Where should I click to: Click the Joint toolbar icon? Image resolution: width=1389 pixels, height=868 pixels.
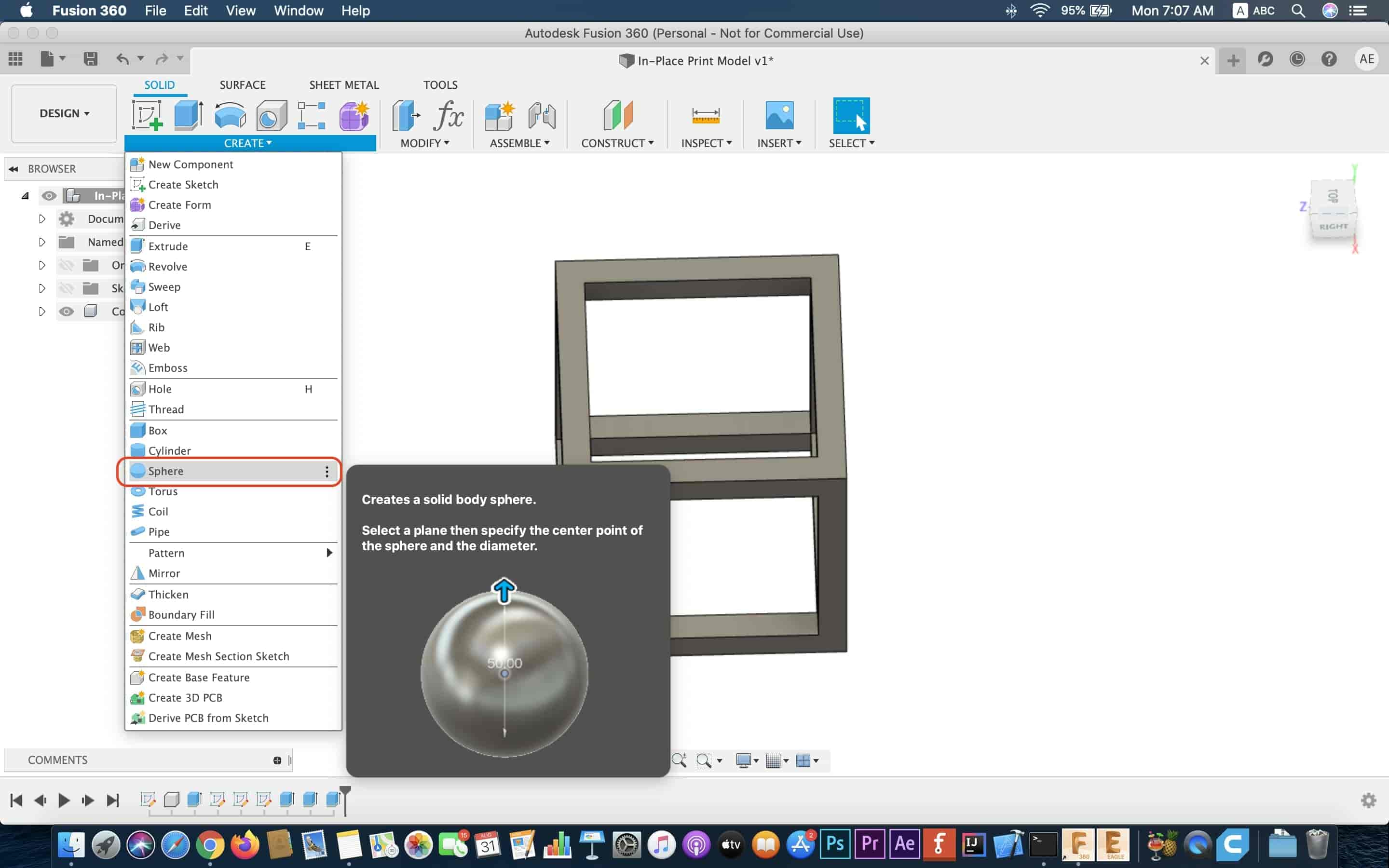click(x=542, y=115)
